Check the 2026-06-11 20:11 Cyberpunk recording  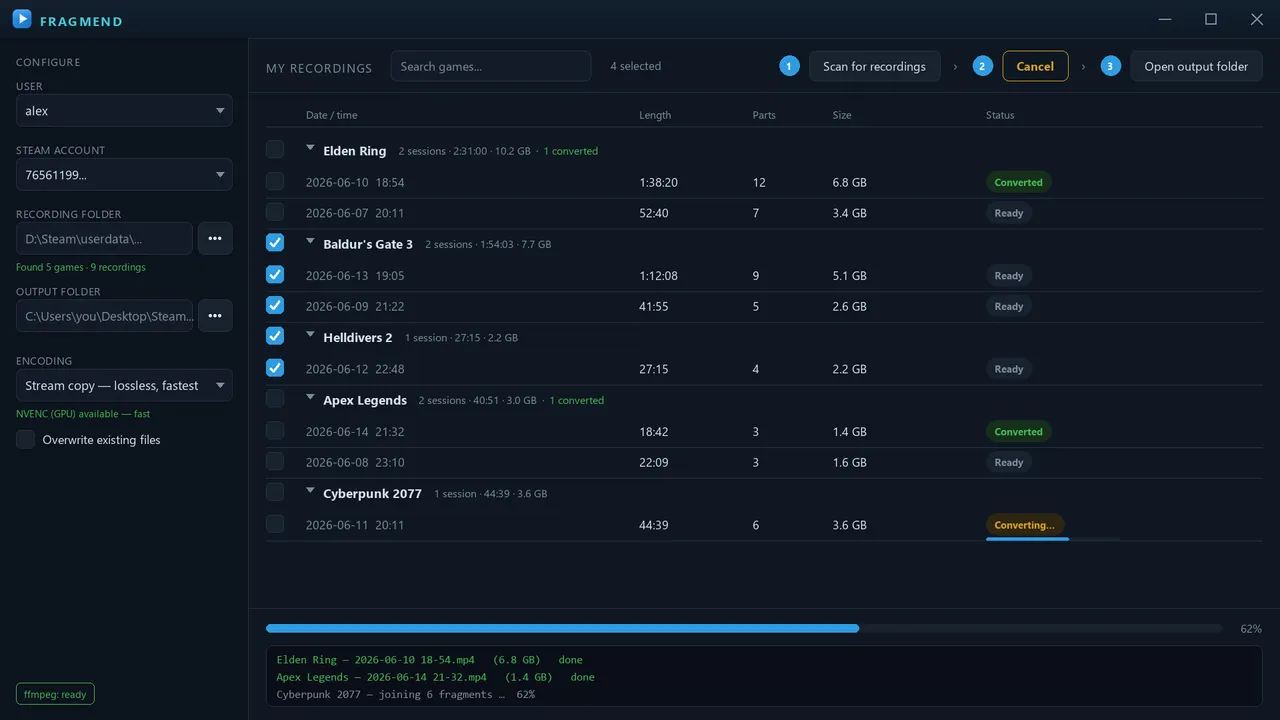[275, 524]
